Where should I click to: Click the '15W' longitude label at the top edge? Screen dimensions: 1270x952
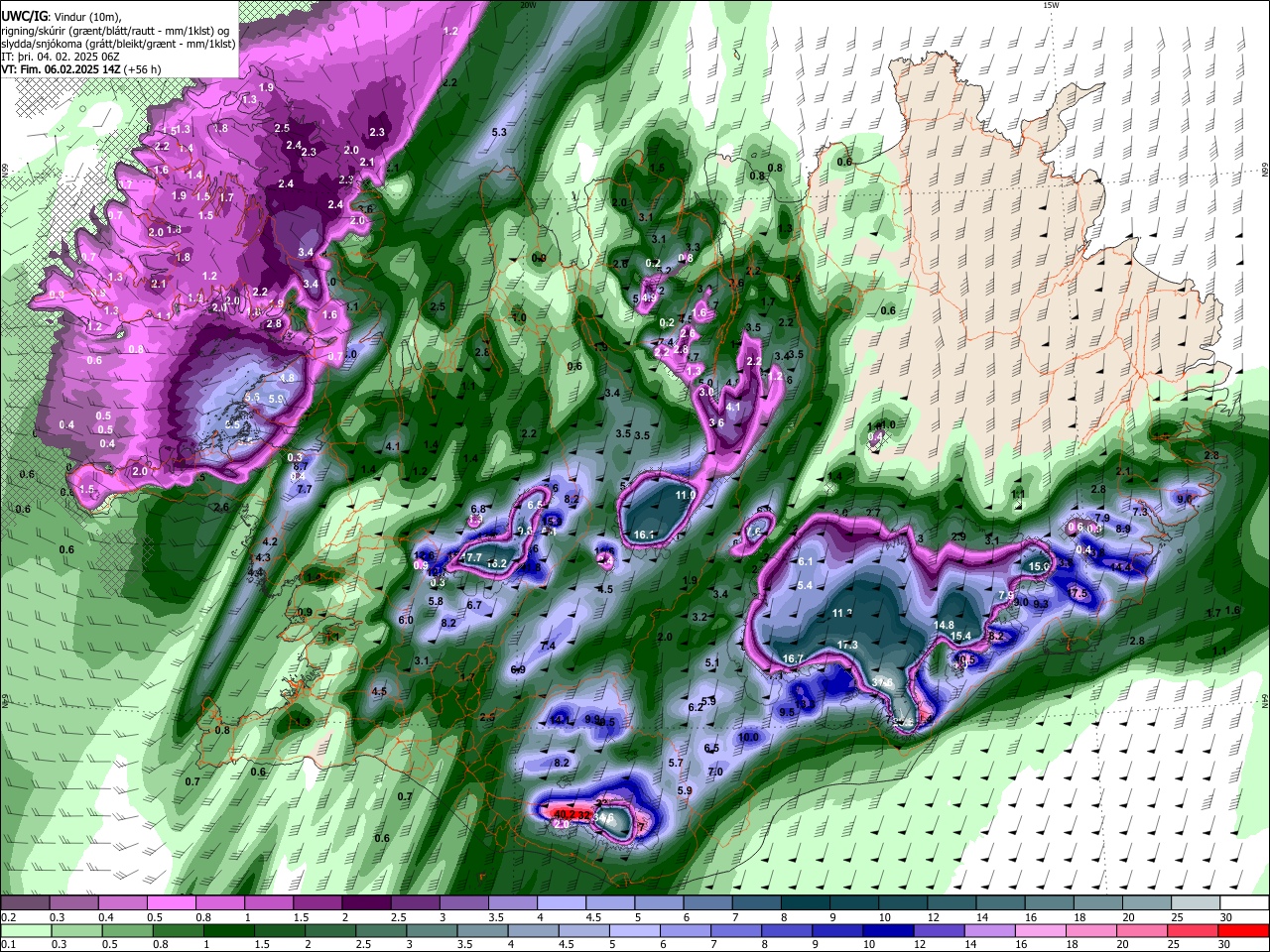coord(1050,5)
